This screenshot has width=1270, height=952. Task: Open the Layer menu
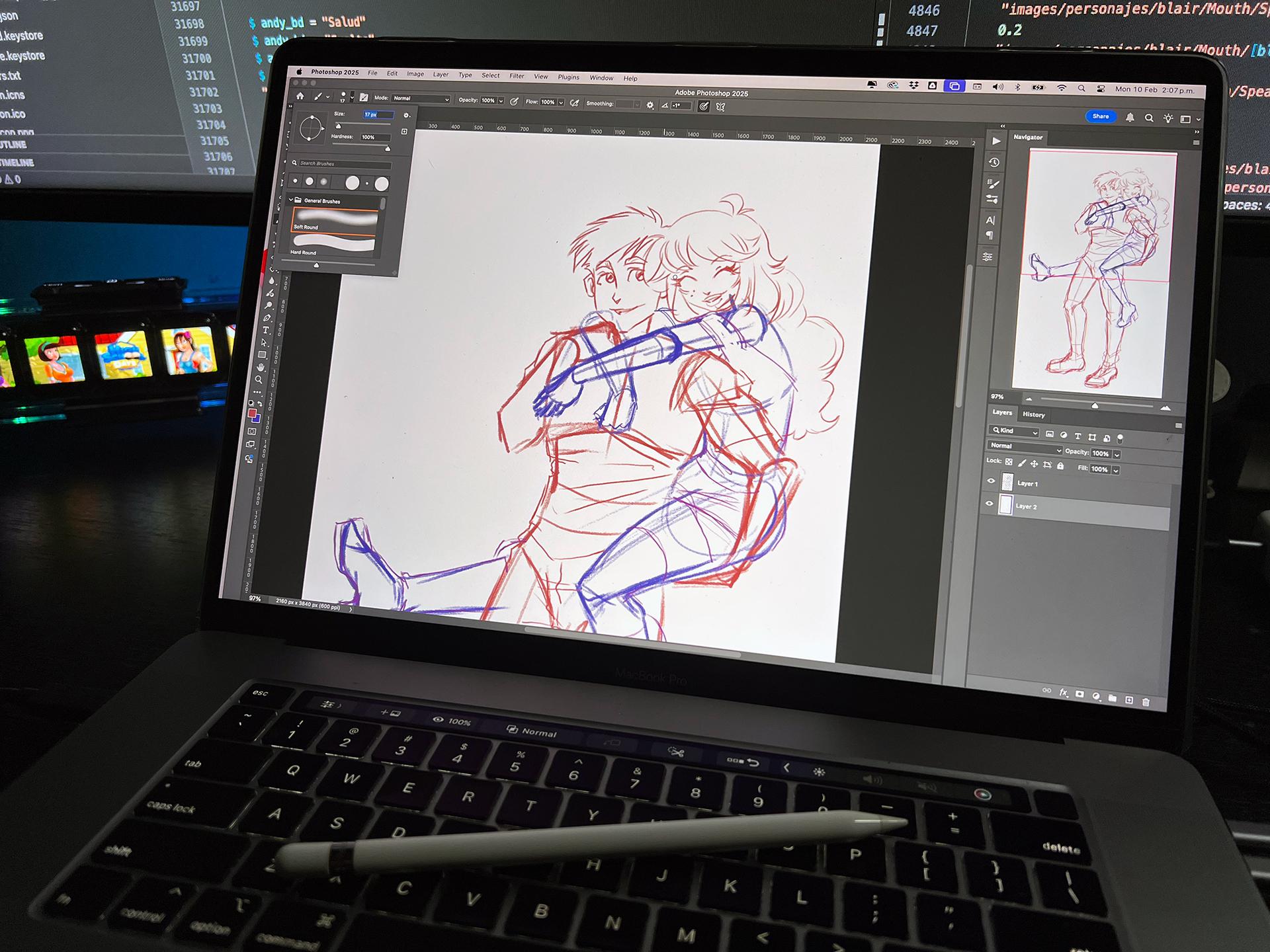(x=441, y=75)
